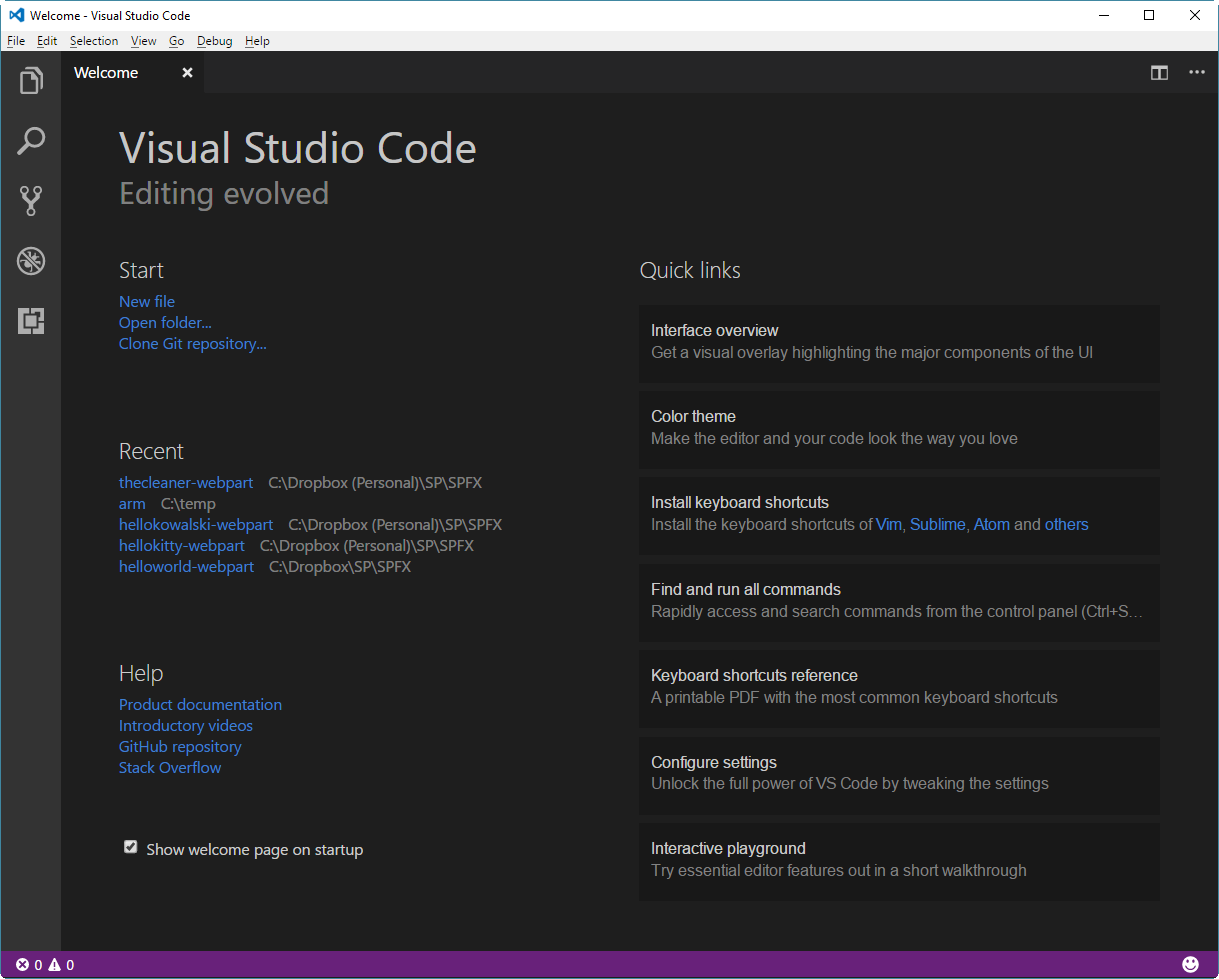Click the Split Editor icon

(x=1159, y=72)
